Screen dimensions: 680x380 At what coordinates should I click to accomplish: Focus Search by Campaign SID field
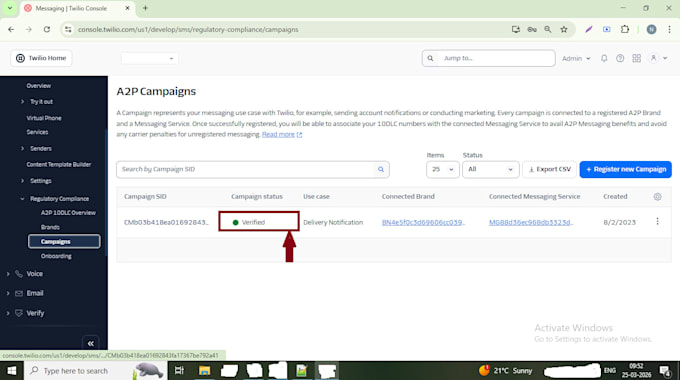coord(245,169)
